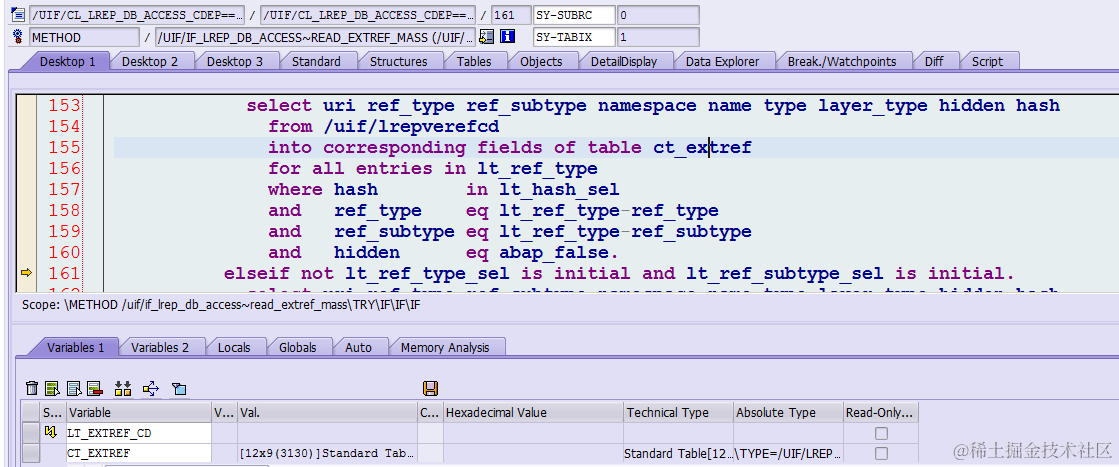
Task: Click the first green list icon beside trash
Action: click(x=52, y=388)
